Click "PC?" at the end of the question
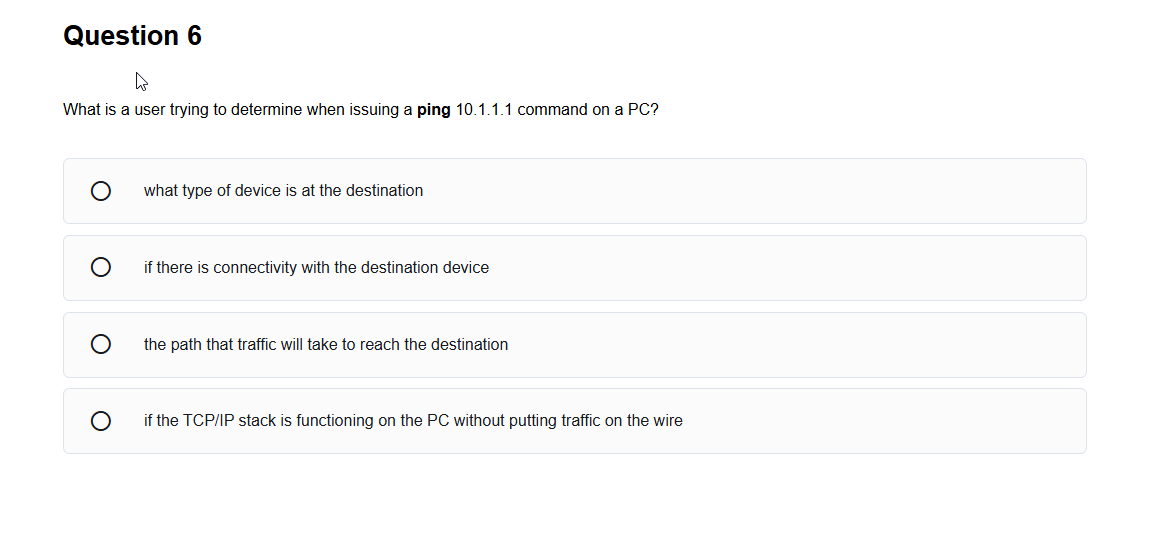Screen dimensions: 1162x539 (643, 110)
